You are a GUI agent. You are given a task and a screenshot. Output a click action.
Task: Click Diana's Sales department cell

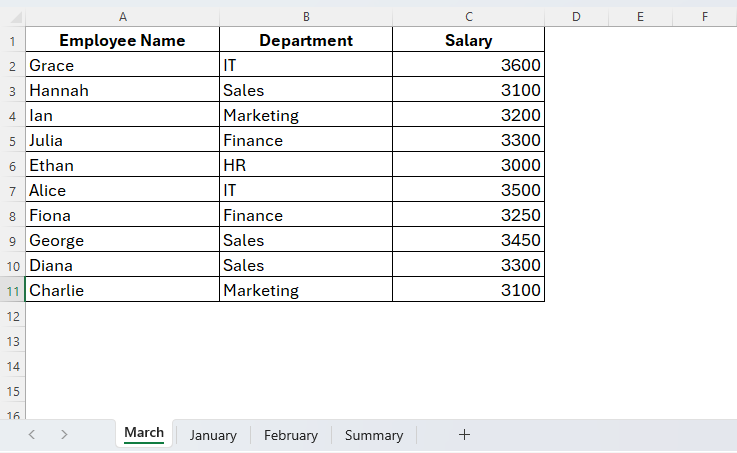click(306, 265)
